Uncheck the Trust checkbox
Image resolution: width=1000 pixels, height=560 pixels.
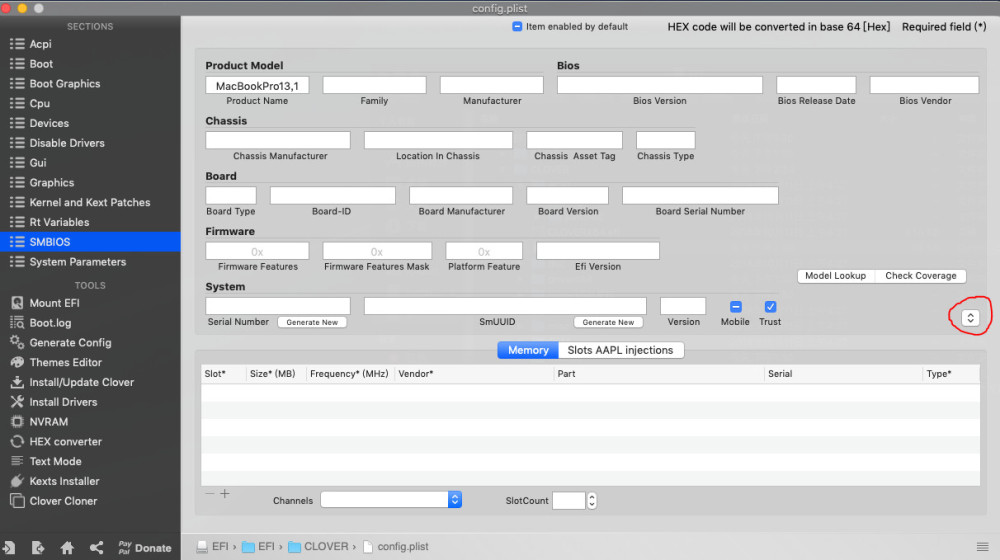tap(770, 307)
